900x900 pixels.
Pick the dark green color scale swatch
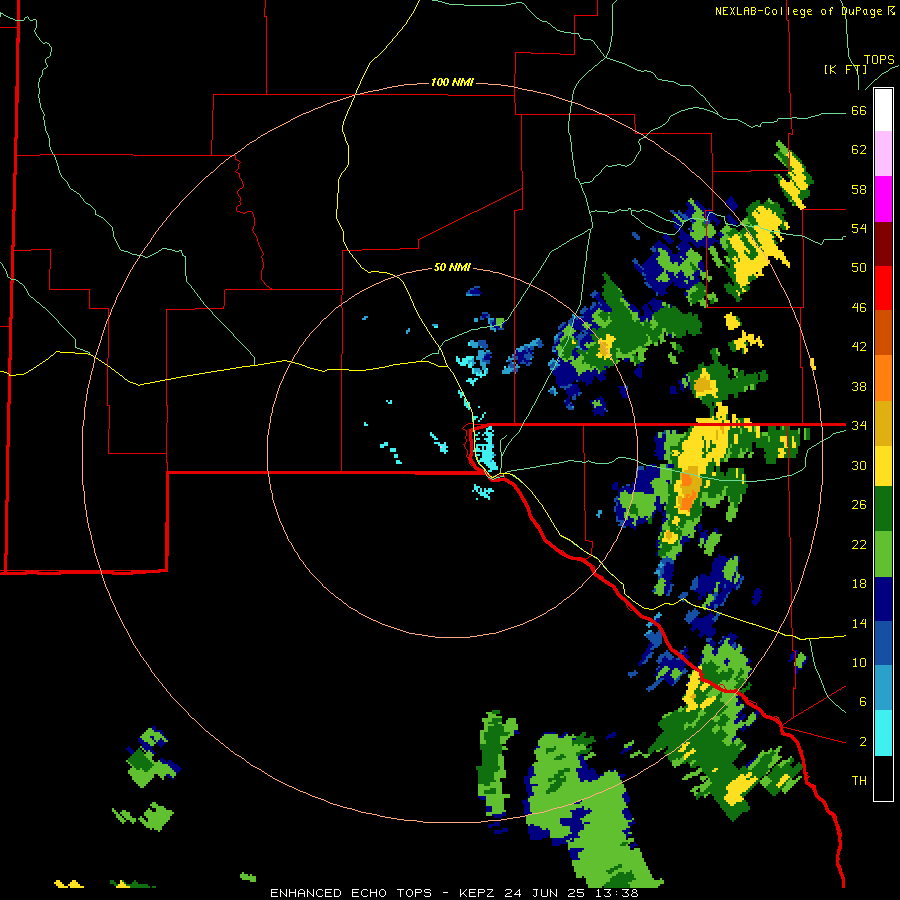[x=883, y=509]
